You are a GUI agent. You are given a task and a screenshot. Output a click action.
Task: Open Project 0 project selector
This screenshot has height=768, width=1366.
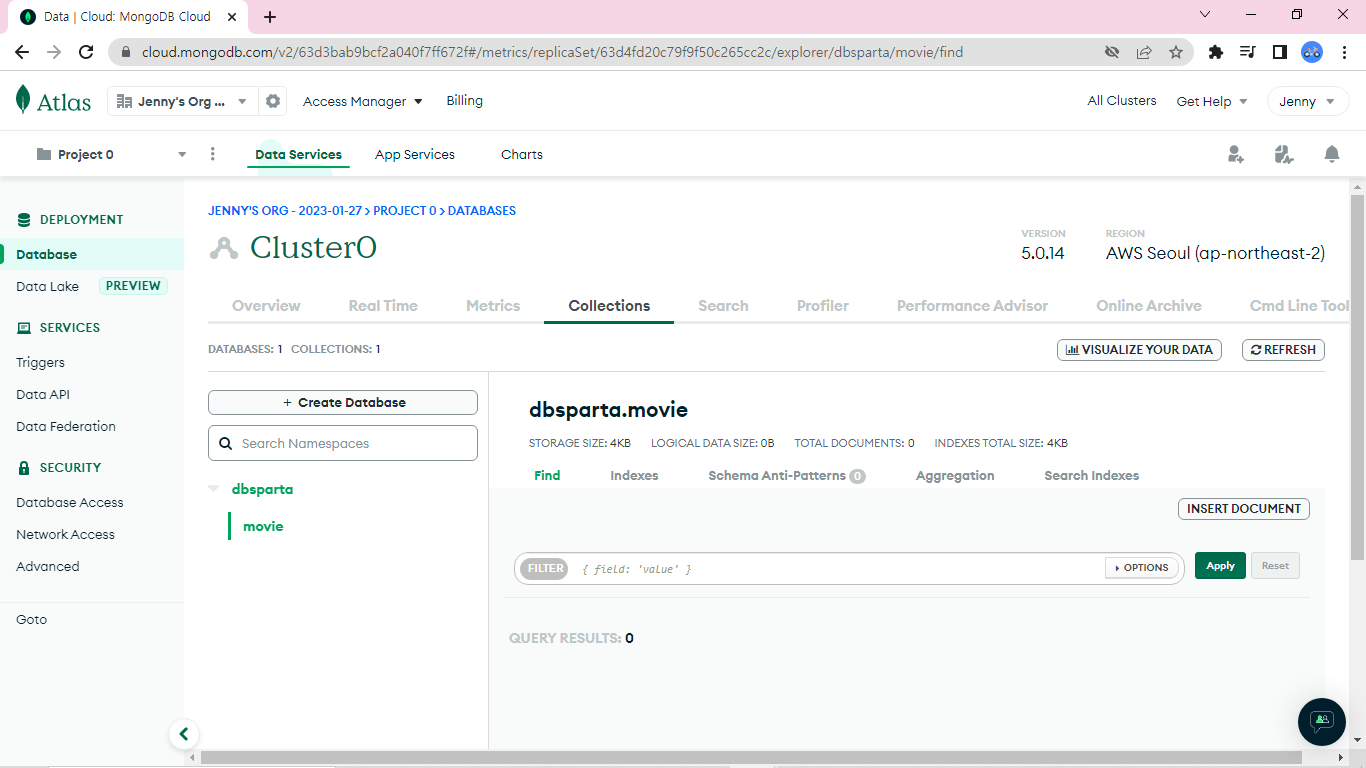[111, 154]
